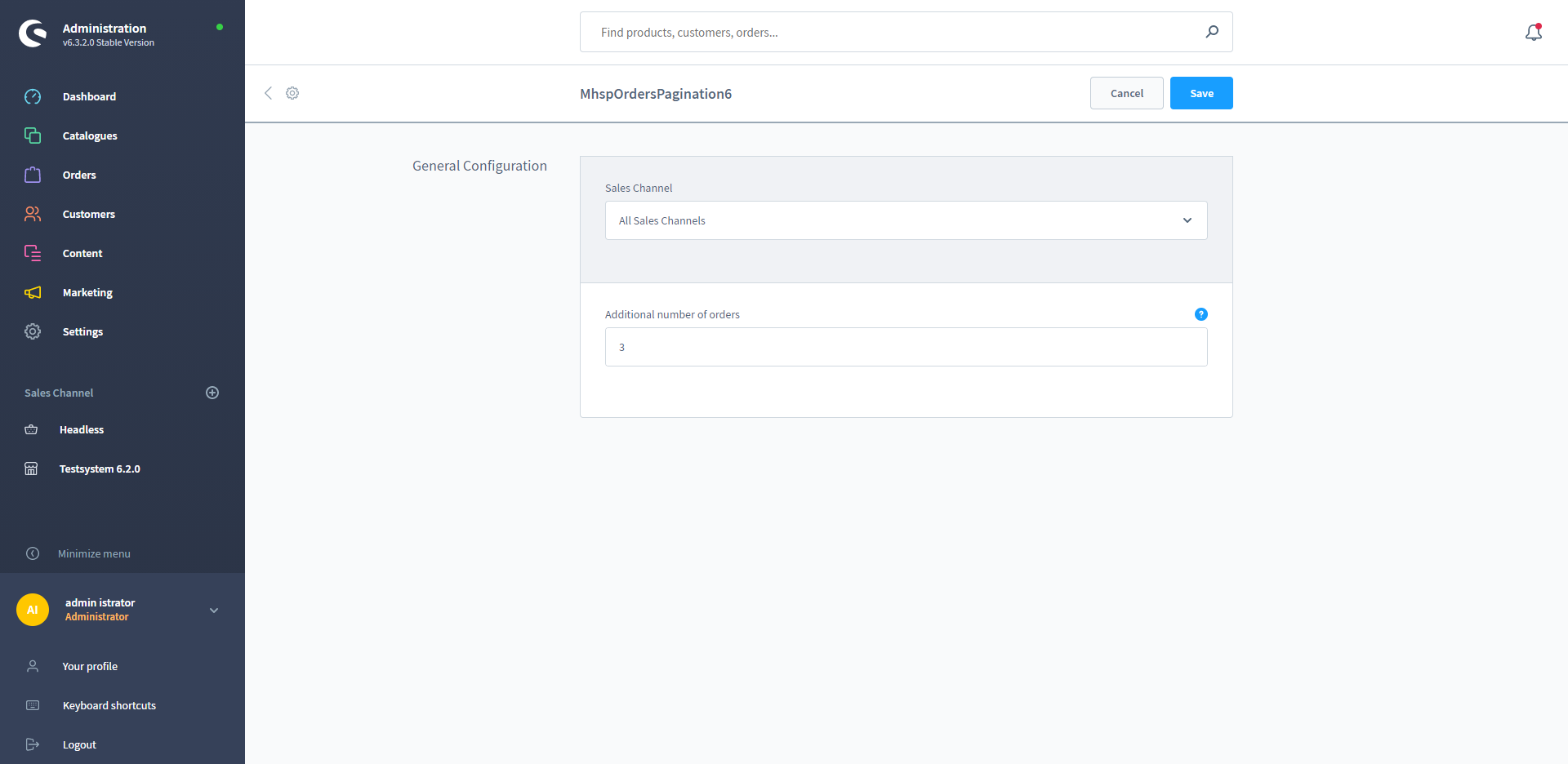The height and width of the screenshot is (764, 1568).
Task: Save the plugin configuration
Action: pyautogui.click(x=1200, y=93)
